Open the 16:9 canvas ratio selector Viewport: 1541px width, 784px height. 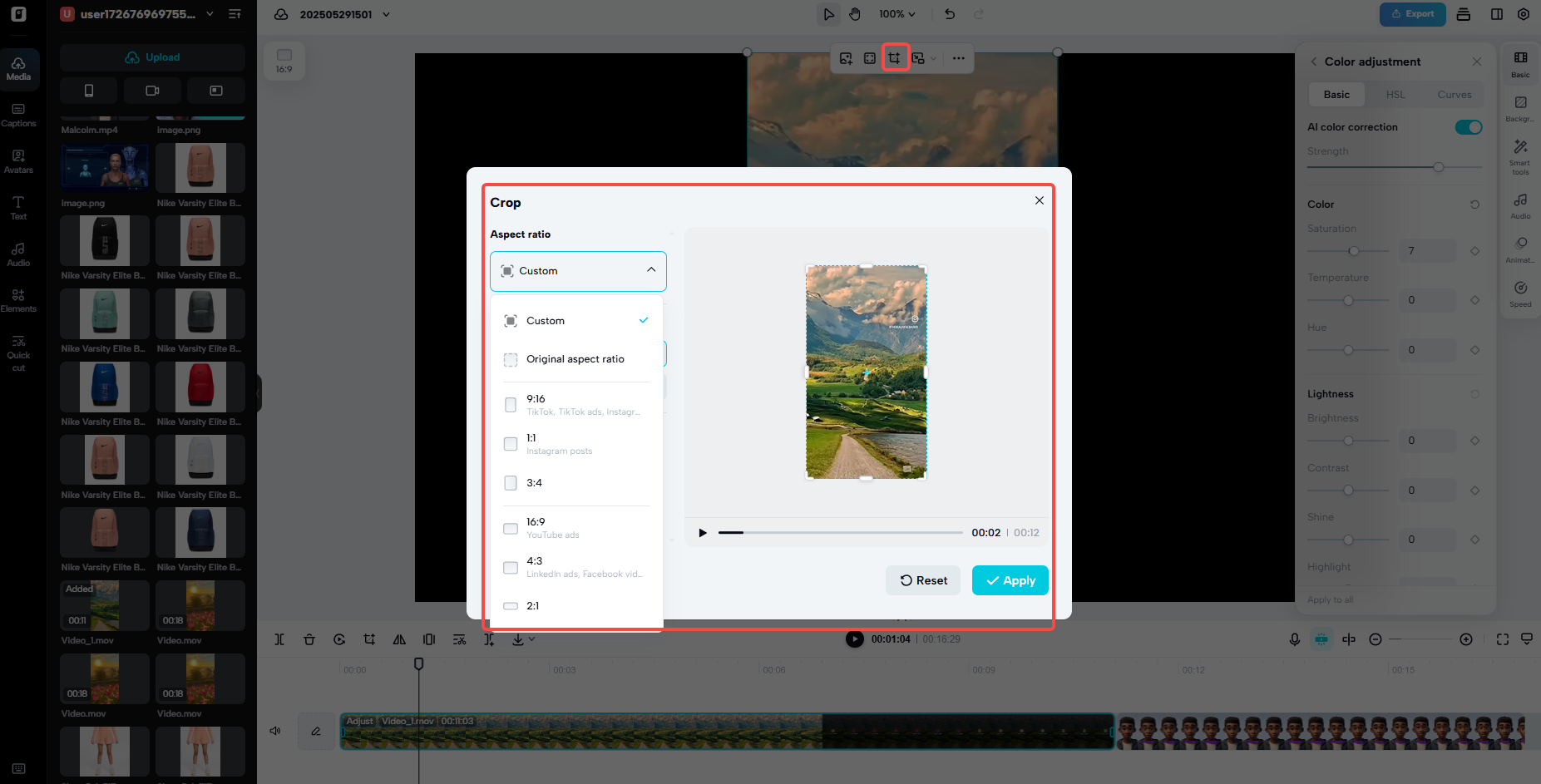point(284,62)
